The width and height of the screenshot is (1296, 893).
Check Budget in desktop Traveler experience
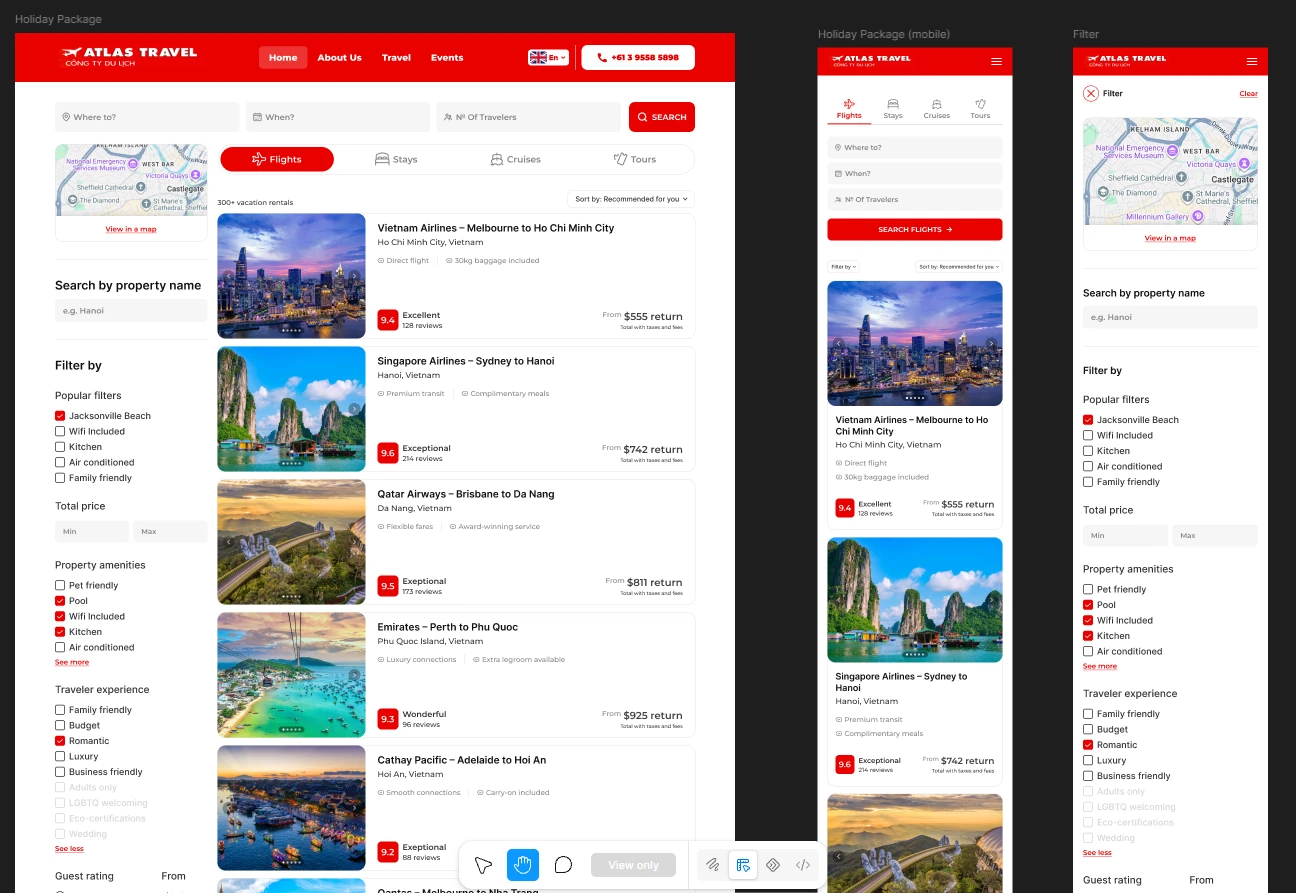click(x=60, y=726)
